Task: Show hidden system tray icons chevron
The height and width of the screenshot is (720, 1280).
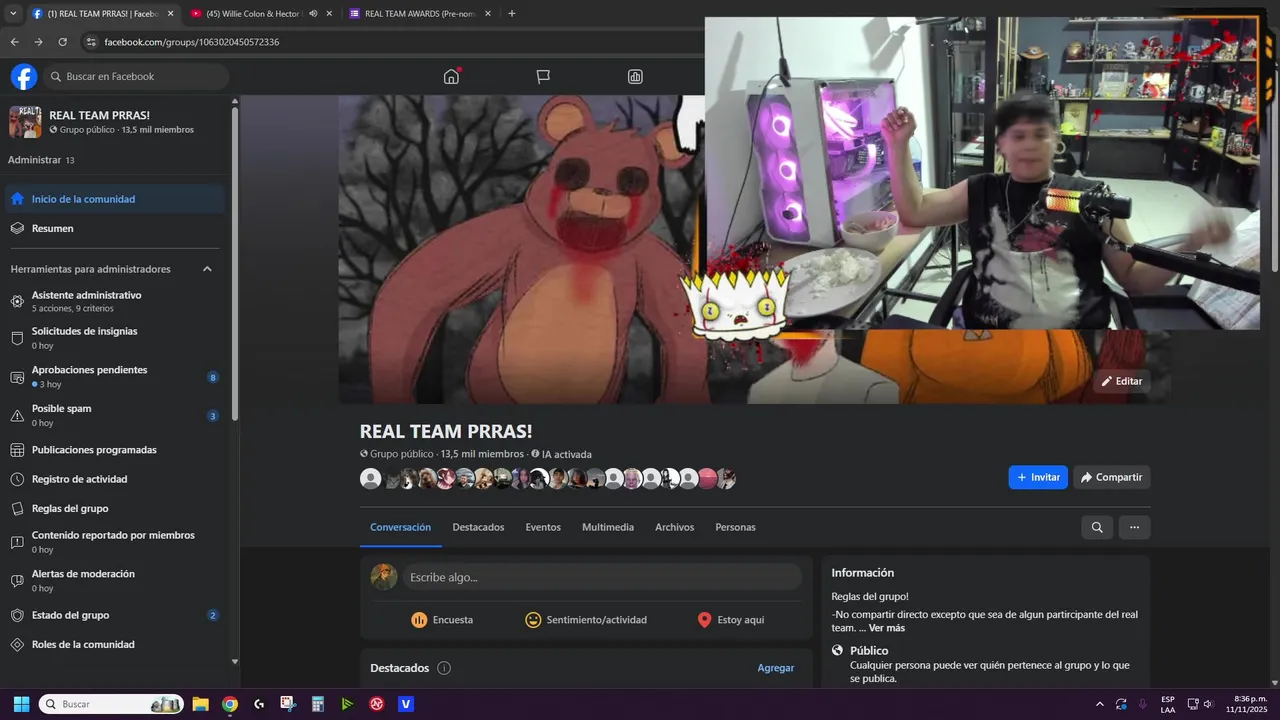Action: click(1100, 704)
